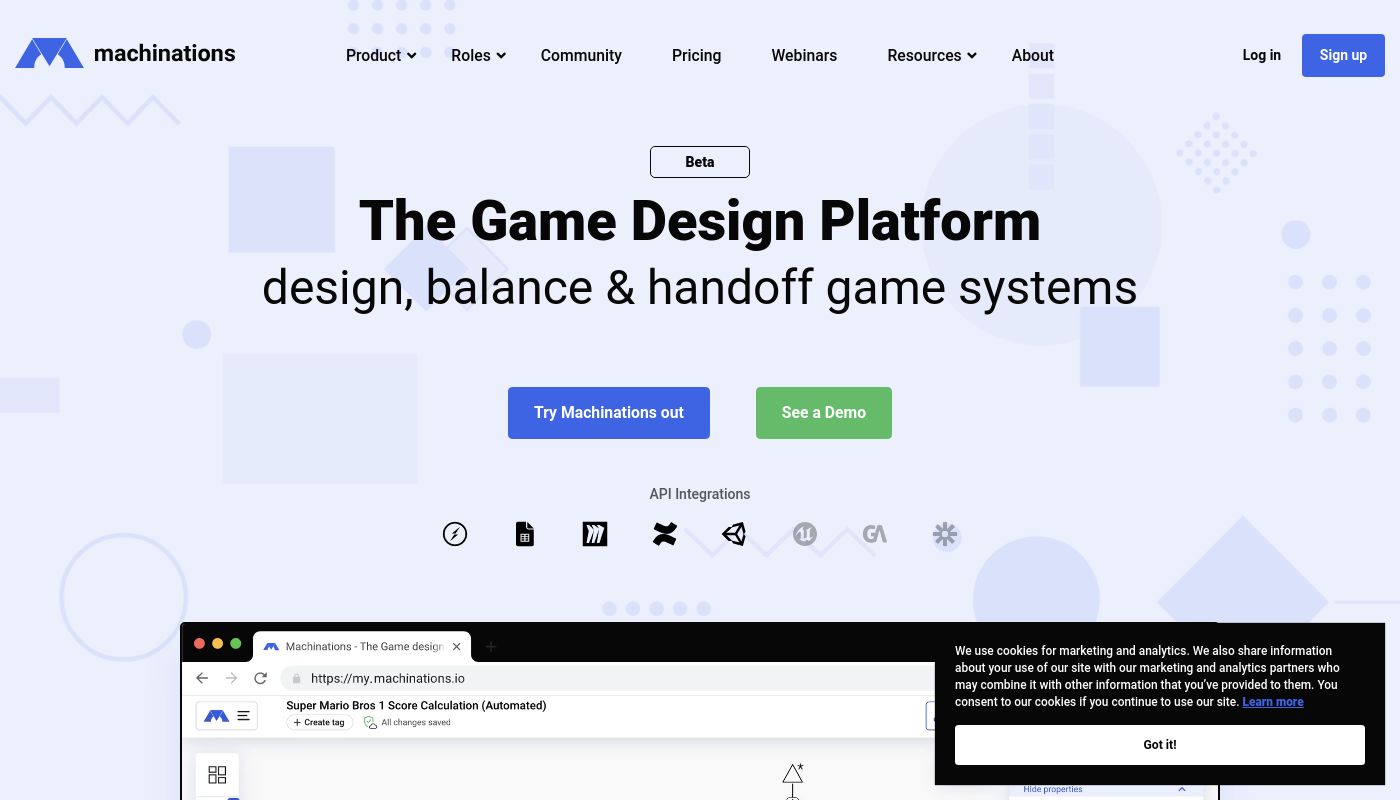
Task: Click "The Game Design Platform" heading
Action: pyautogui.click(x=700, y=221)
